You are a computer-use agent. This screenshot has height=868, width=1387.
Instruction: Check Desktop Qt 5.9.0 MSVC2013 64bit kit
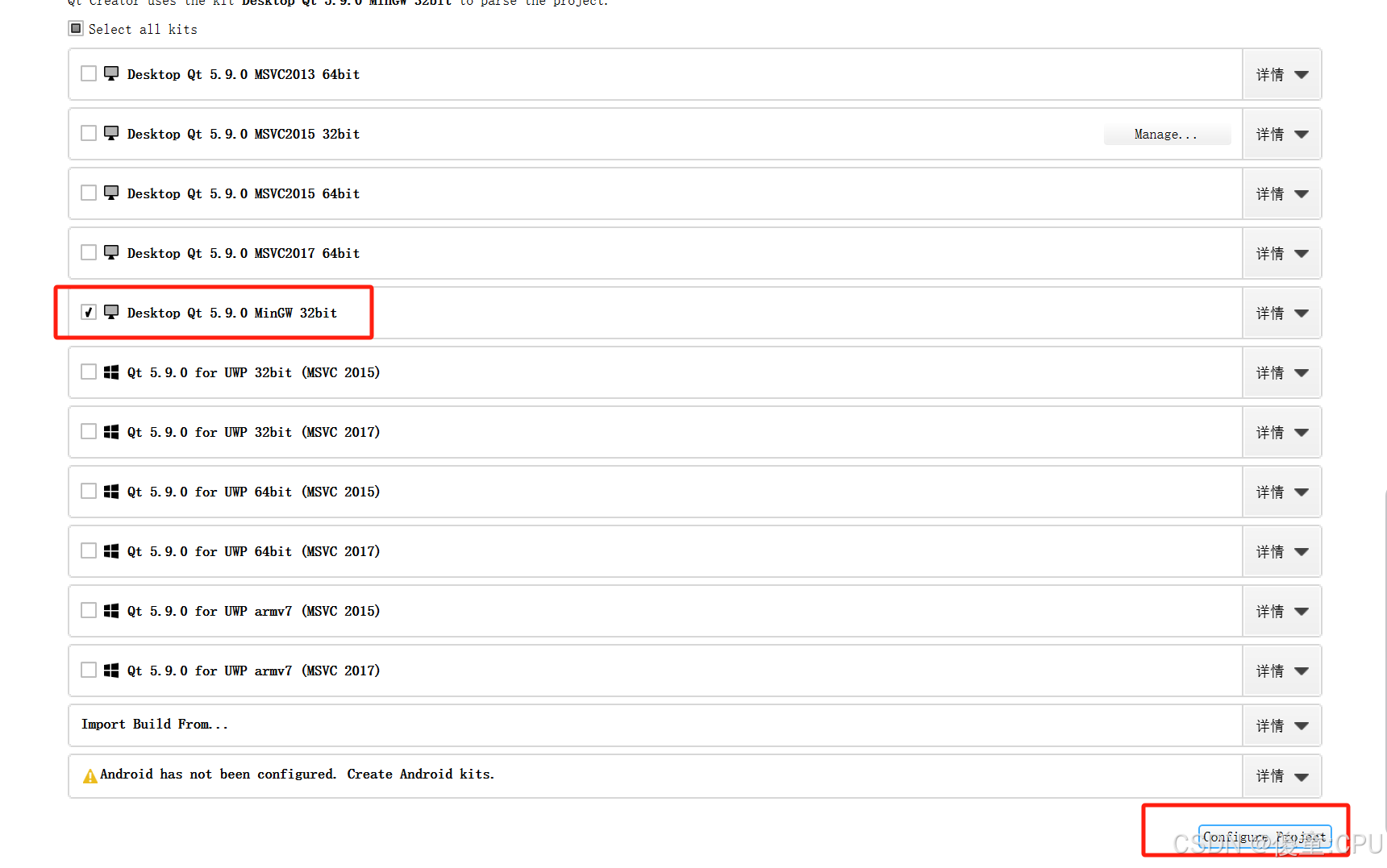pyautogui.click(x=89, y=73)
